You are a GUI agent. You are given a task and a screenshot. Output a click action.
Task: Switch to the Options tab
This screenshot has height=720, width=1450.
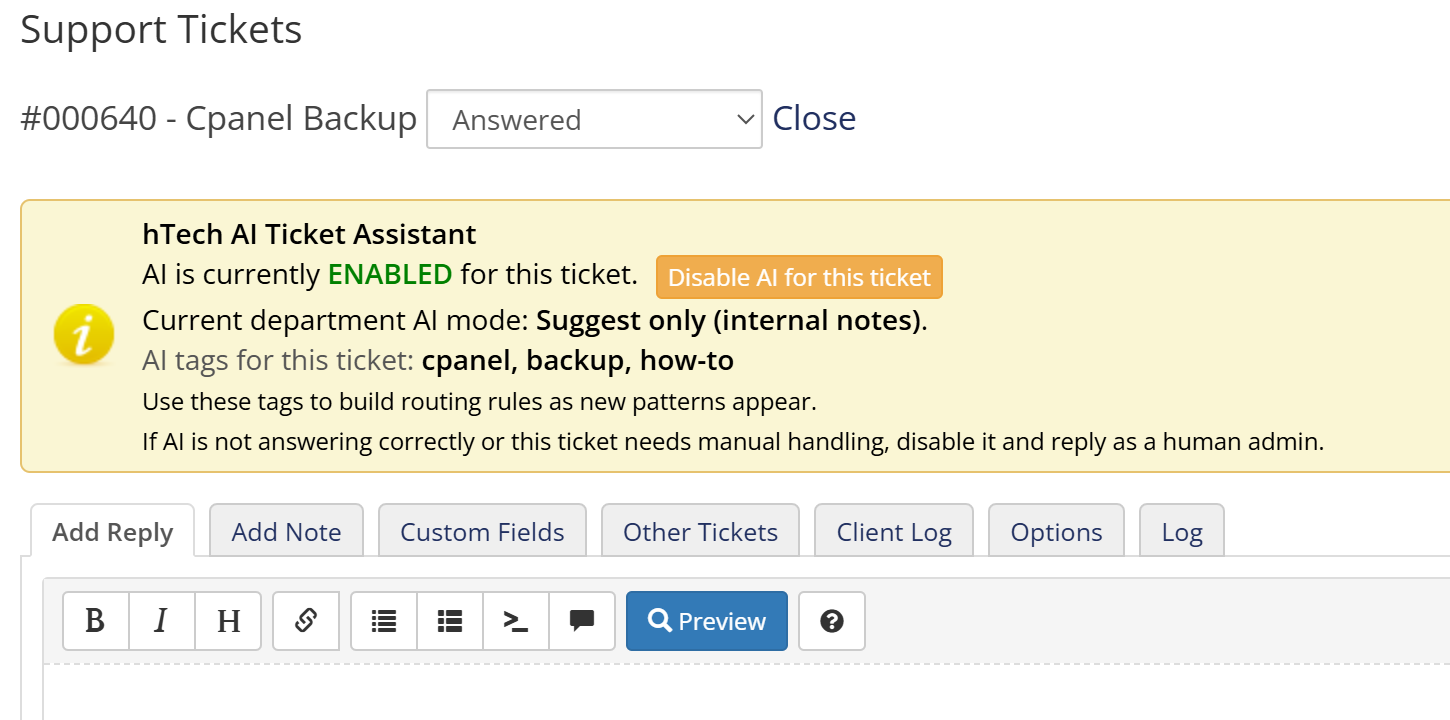(x=1056, y=532)
